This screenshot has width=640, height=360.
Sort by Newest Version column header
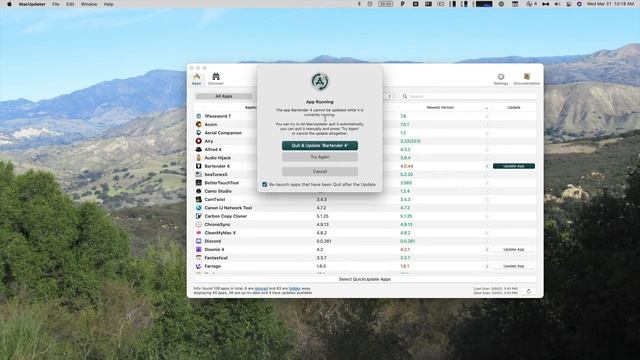pos(440,107)
